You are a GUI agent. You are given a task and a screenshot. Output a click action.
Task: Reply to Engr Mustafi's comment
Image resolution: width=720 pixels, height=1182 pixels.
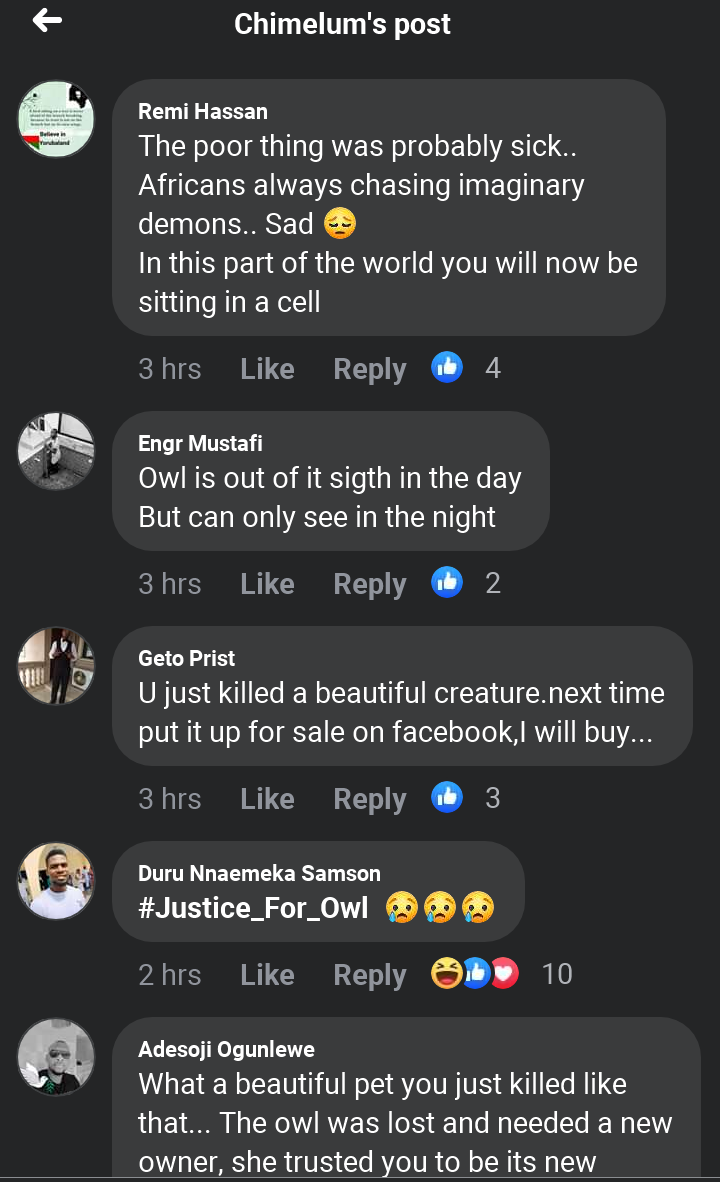pos(369,584)
